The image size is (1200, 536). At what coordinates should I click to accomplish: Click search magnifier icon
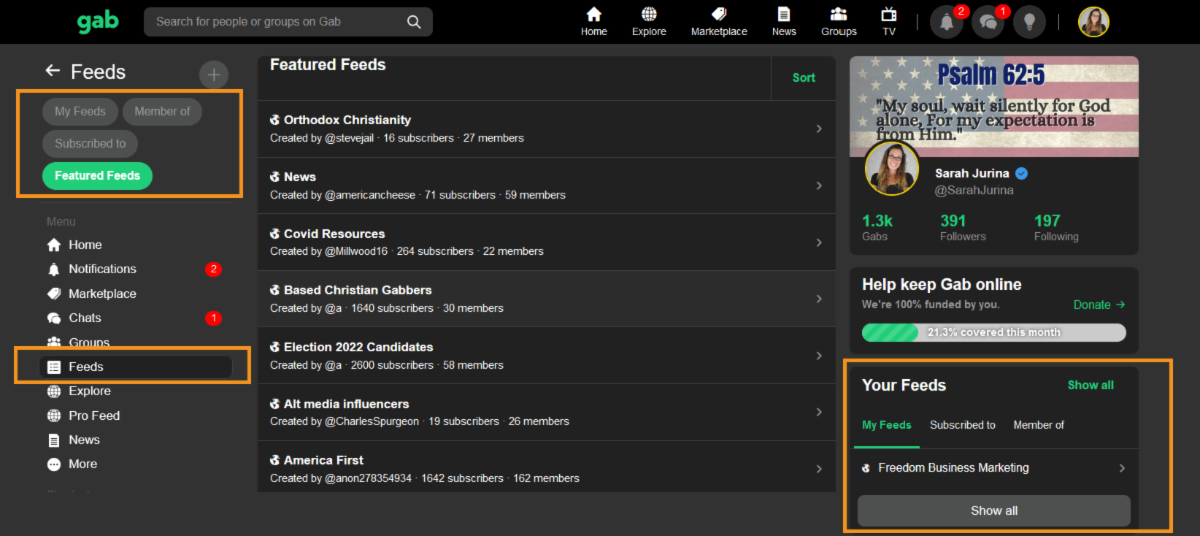point(414,22)
